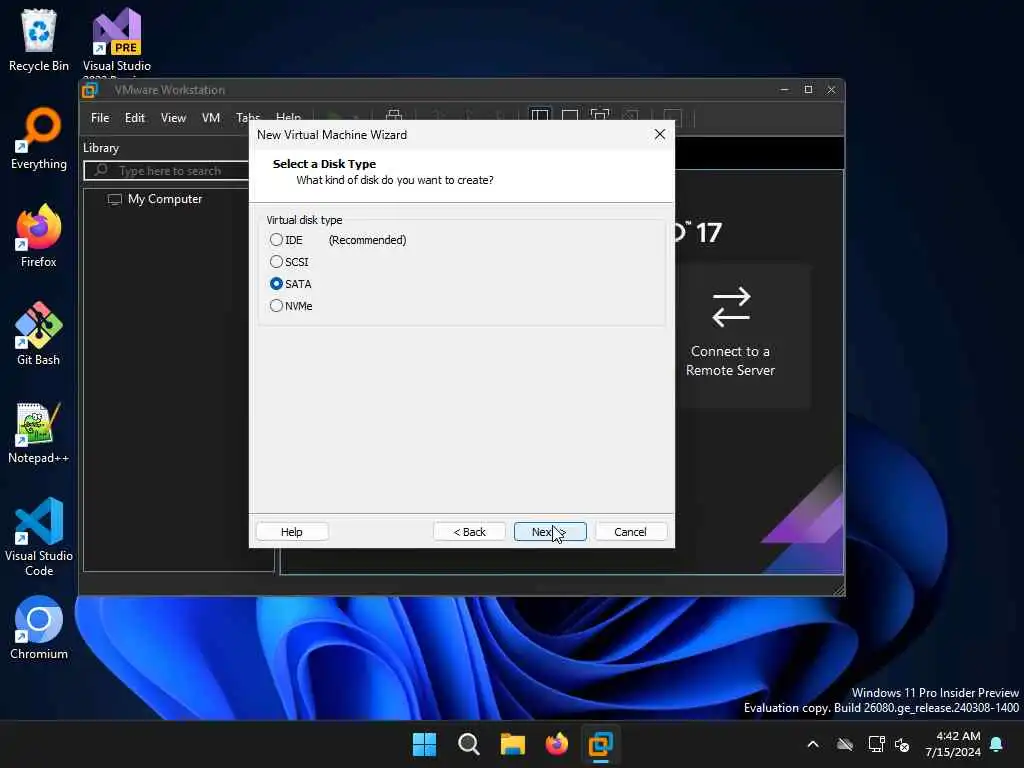
Task: Open the Tabs menu in VMware Workstation
Action: [247, 116]
